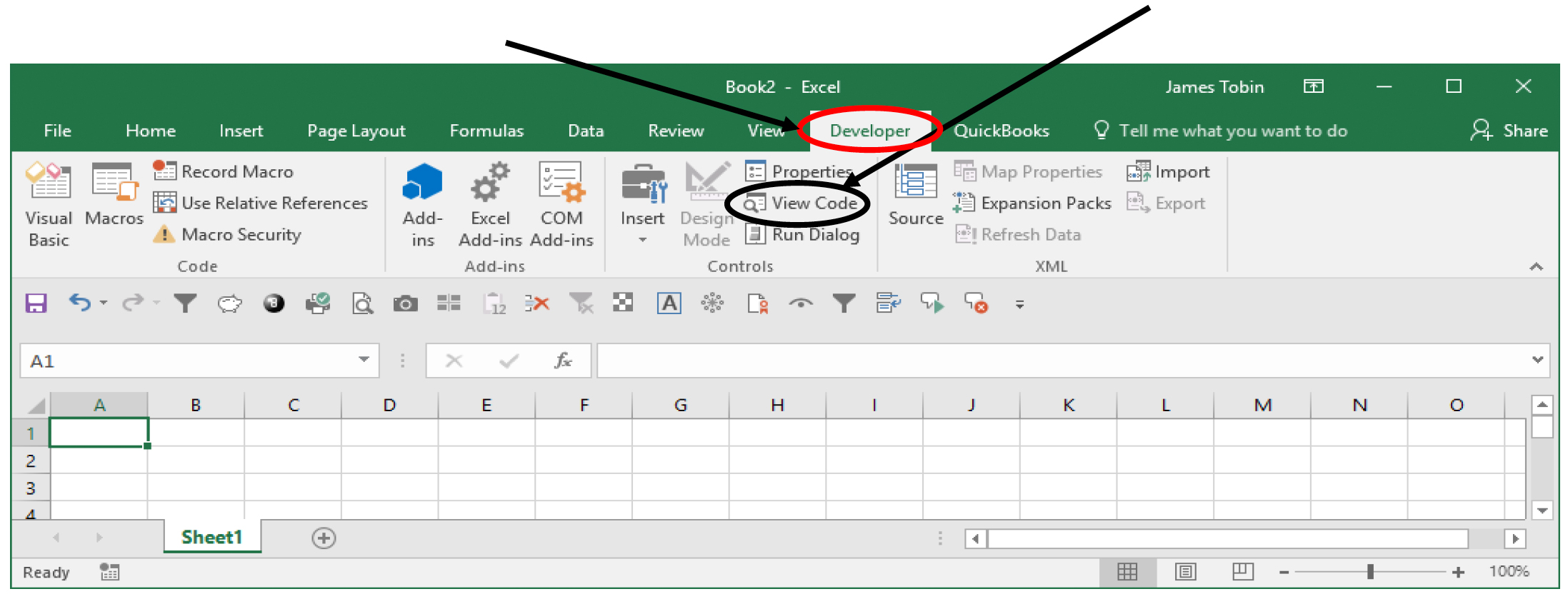The image size is (1568, 599).
Task: Switch to the Formulas tab
Action: (486, 131)
